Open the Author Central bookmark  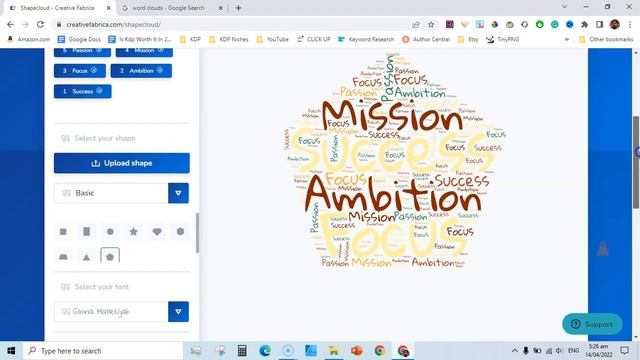[x=426, y=39]
